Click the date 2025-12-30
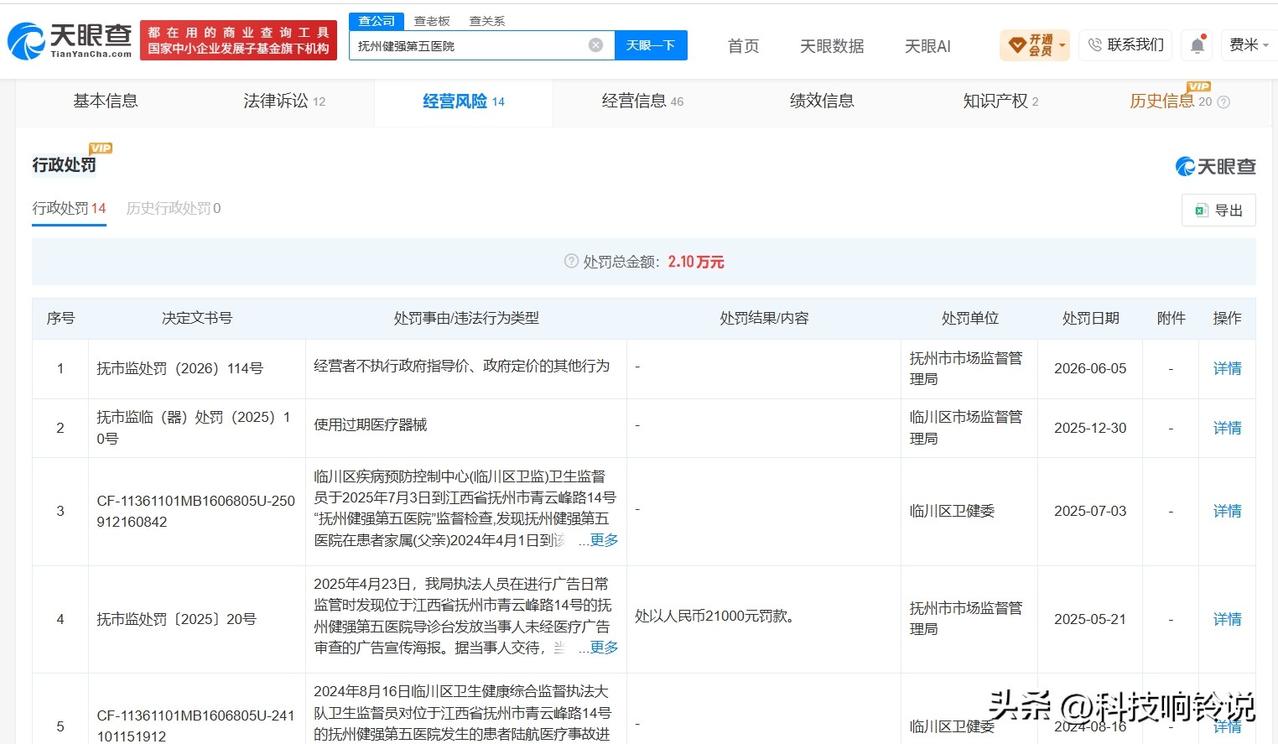This screenshot has width=1278, height=744. coord(1090,428)
